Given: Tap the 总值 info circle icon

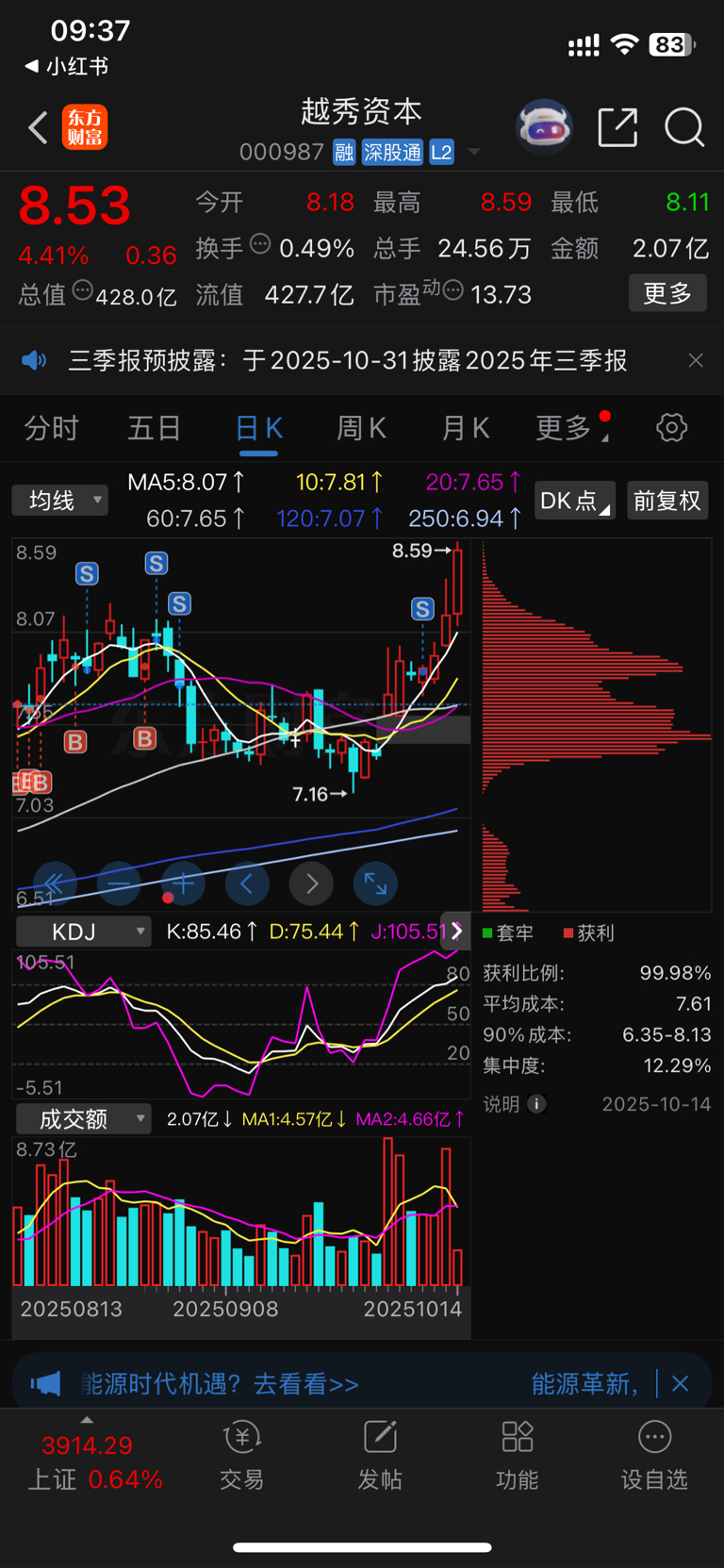Looking at the screenshot, I should pos(83,290).
